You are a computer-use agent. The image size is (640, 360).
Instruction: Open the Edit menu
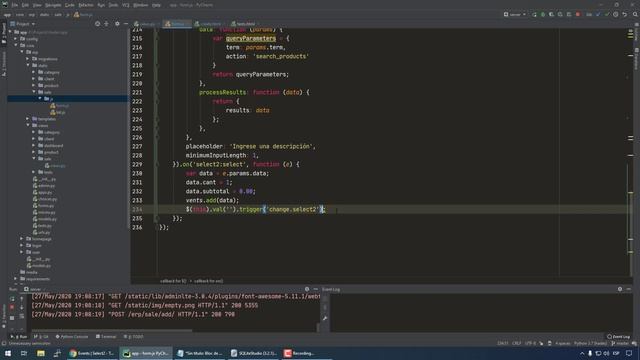[x=25, y=5]
